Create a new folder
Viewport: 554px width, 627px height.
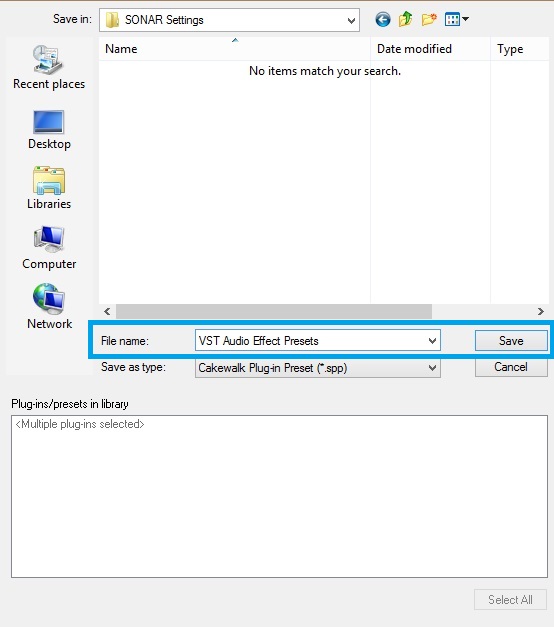pyautogui.click(x=429, y=19)
